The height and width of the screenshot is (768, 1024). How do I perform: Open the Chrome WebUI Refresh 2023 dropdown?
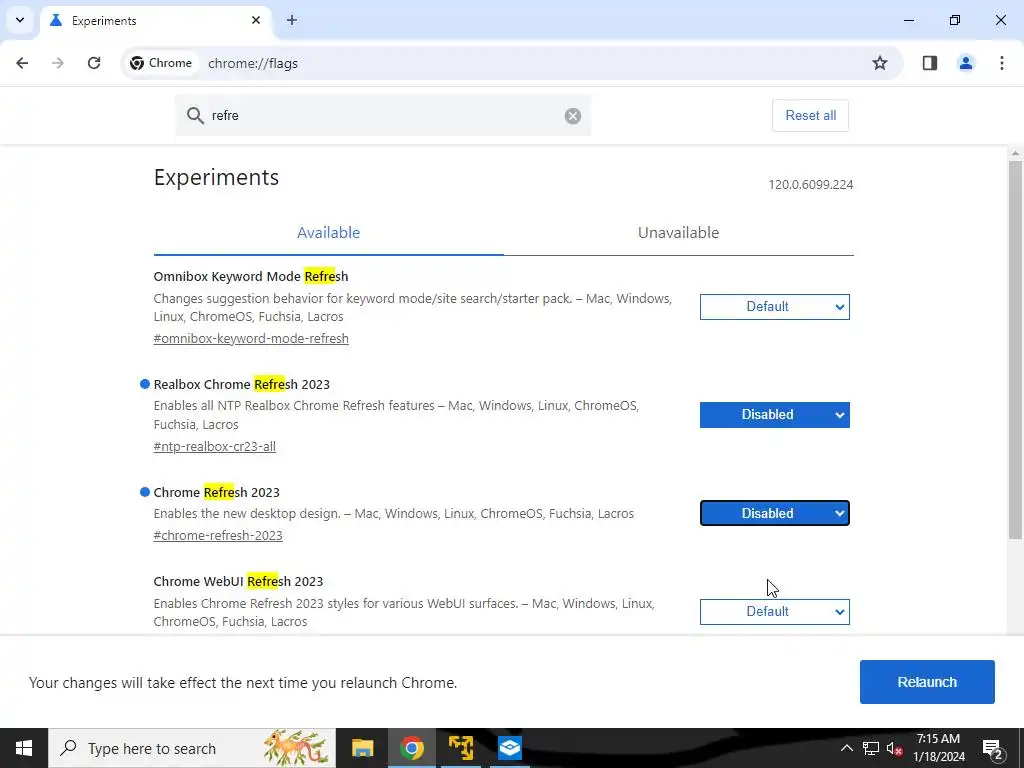tap(775, 612)
